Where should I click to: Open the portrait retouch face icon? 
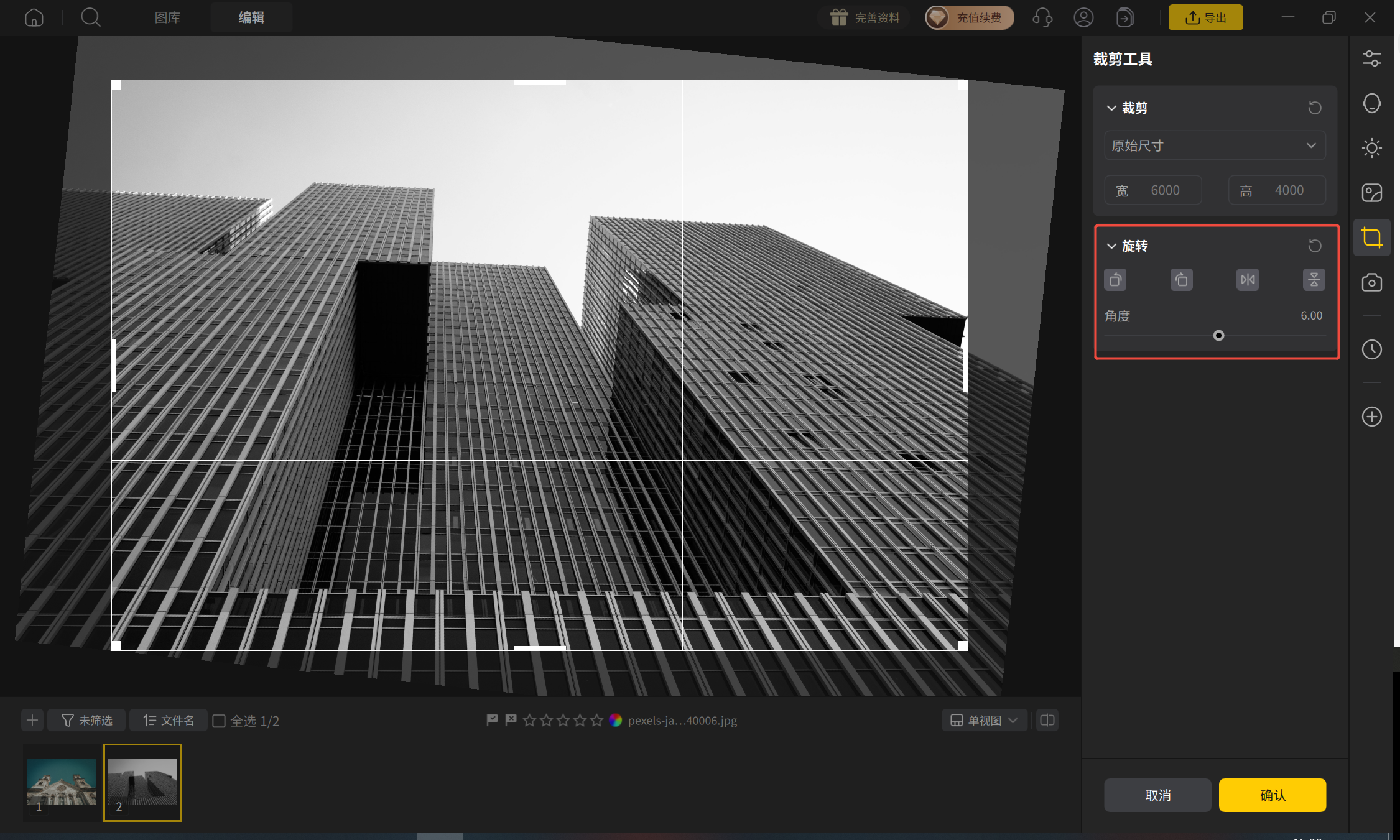(x=1371, y=103)
